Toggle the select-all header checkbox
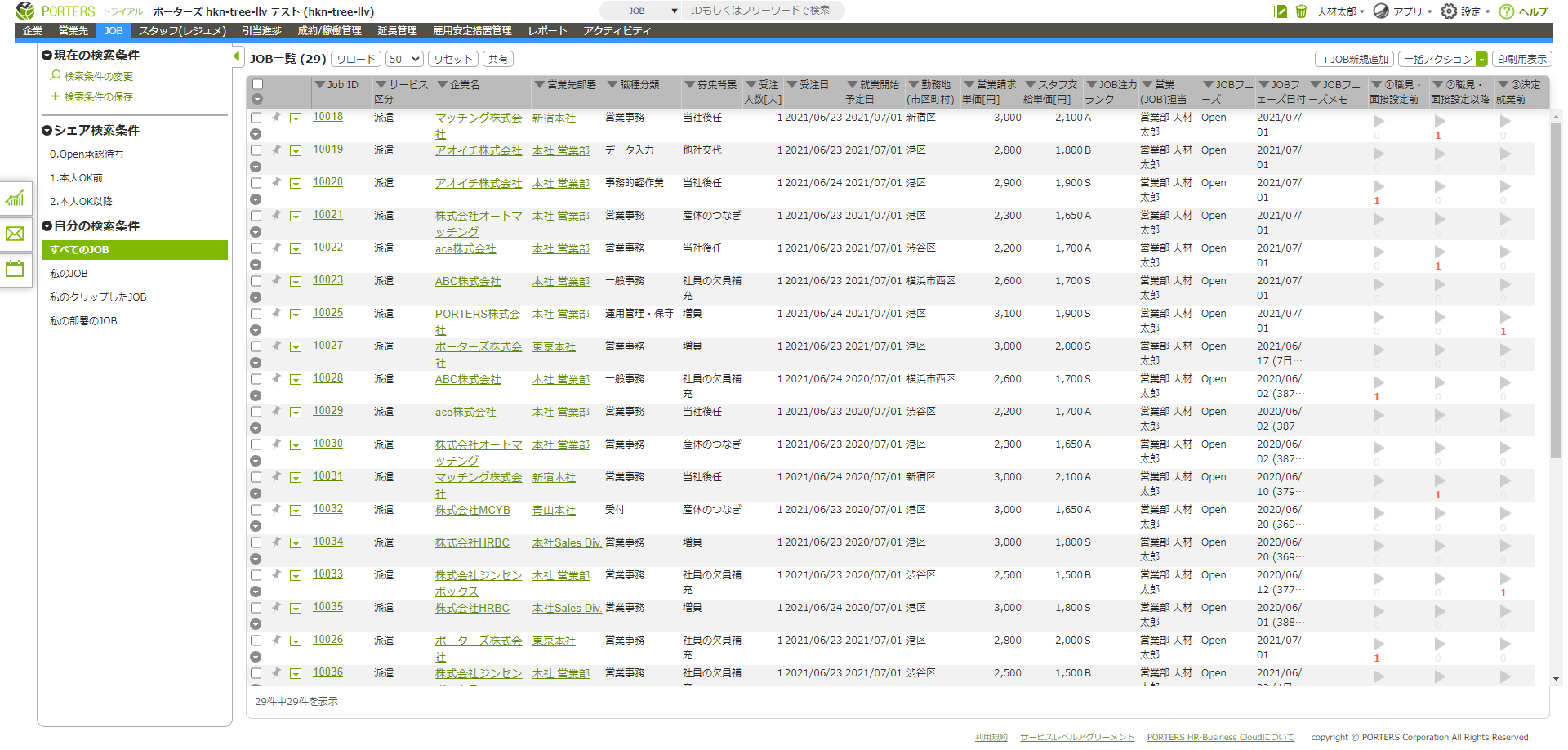The width and height of the screenshot is (1568, 750). 257,84
